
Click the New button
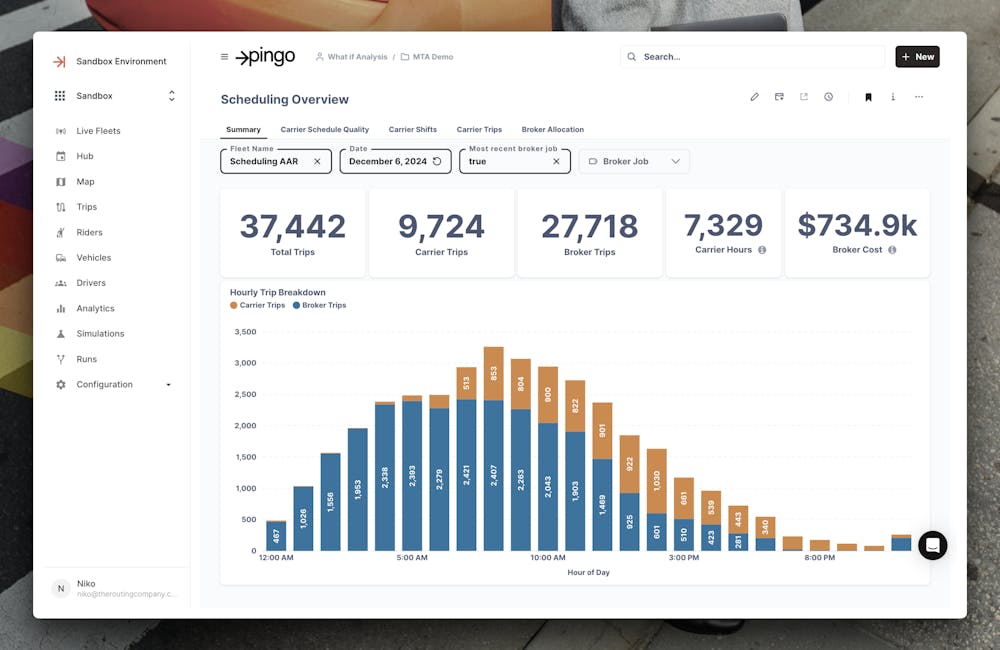917,57
